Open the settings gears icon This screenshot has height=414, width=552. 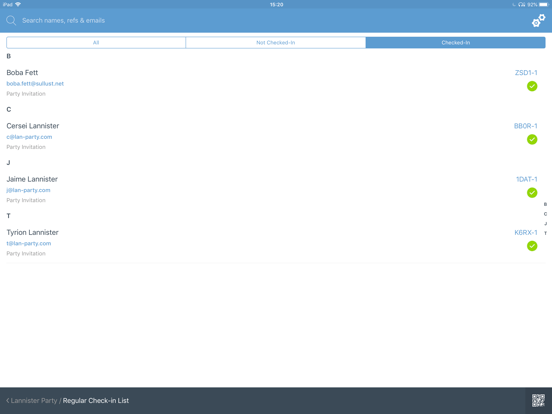coord(538,20)
